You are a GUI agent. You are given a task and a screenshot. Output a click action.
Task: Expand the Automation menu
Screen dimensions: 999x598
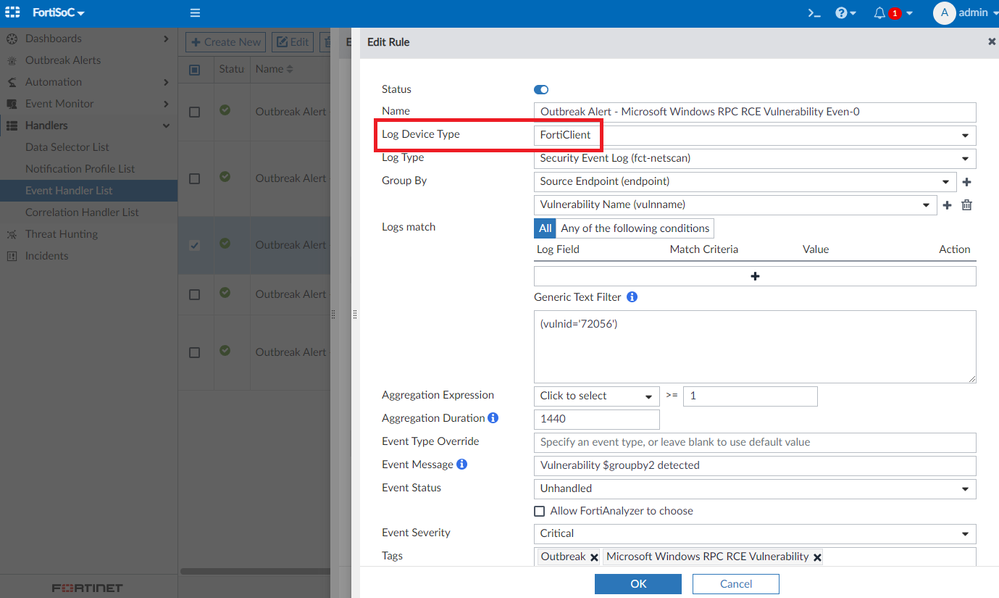coord(89,82)
